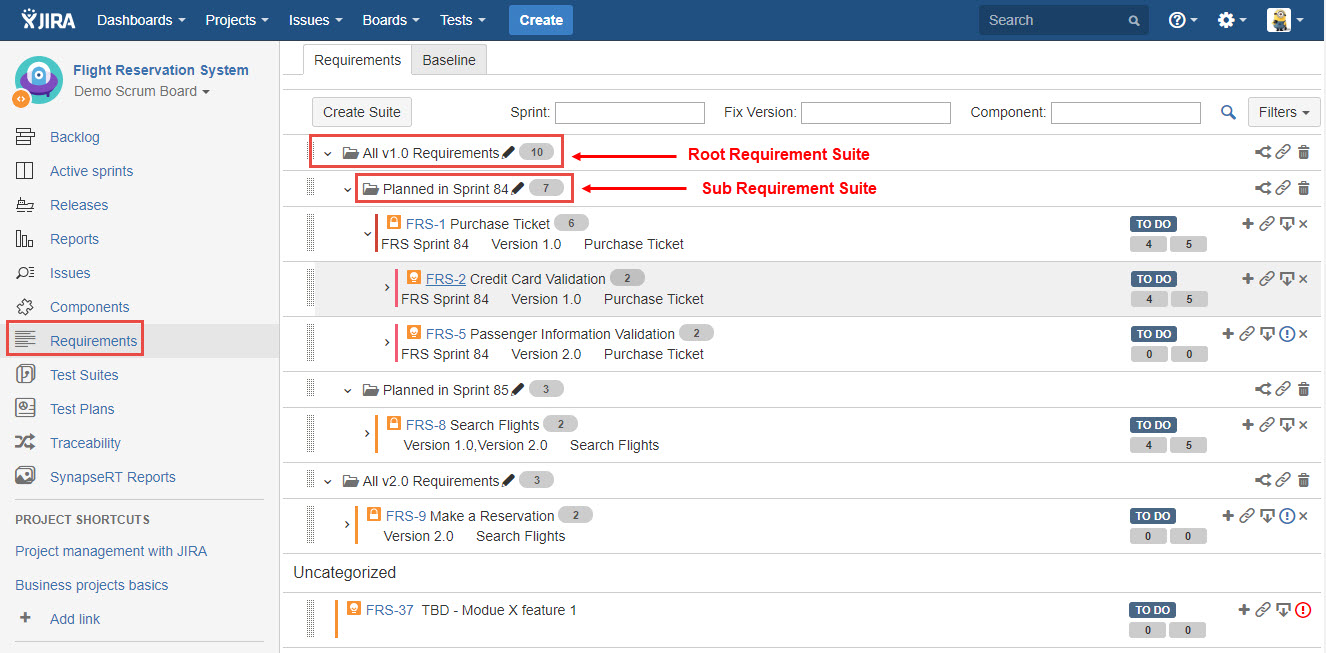Open the Issues menu in top bar

(315, 20)
